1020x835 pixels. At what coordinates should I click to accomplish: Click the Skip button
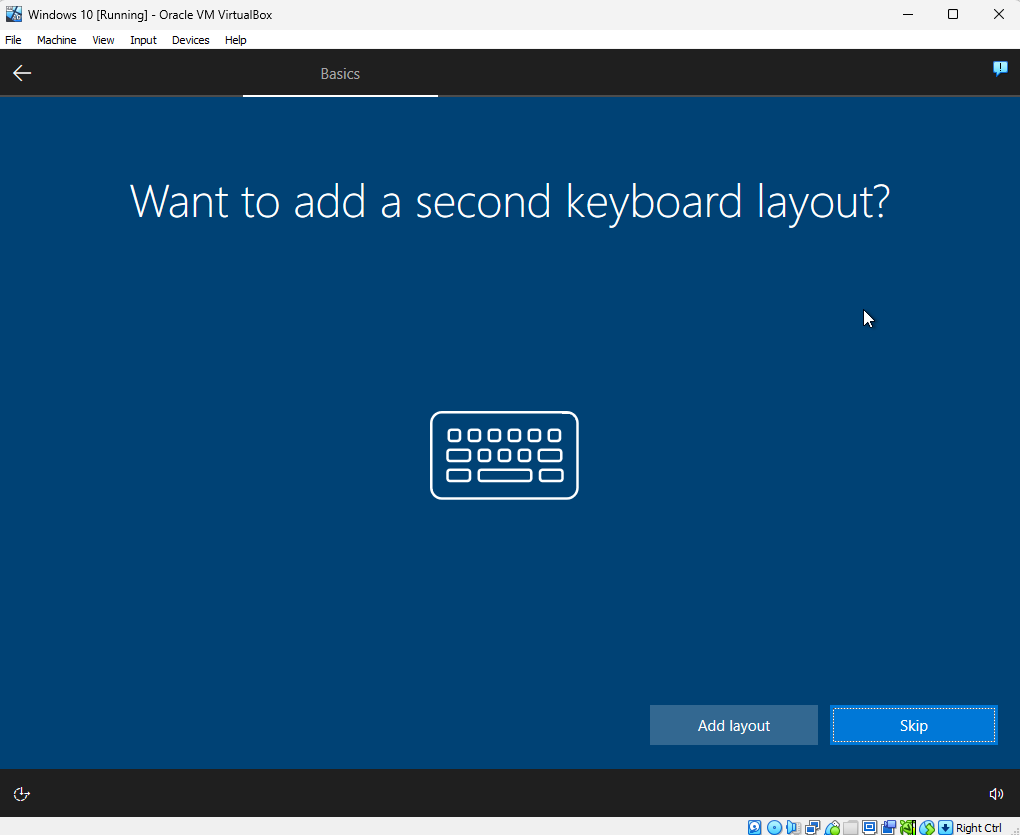pos(913,725)
